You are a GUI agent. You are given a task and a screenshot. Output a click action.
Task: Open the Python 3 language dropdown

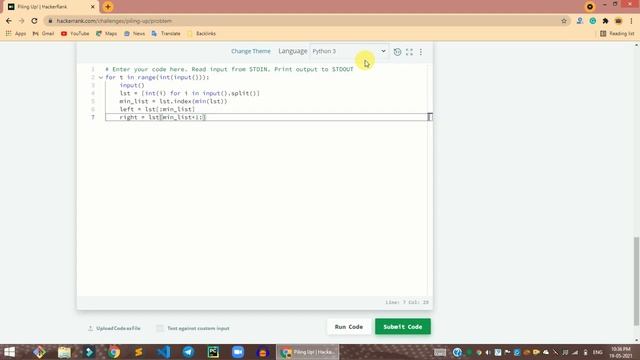pyautogui.click(x=349, y=51)
